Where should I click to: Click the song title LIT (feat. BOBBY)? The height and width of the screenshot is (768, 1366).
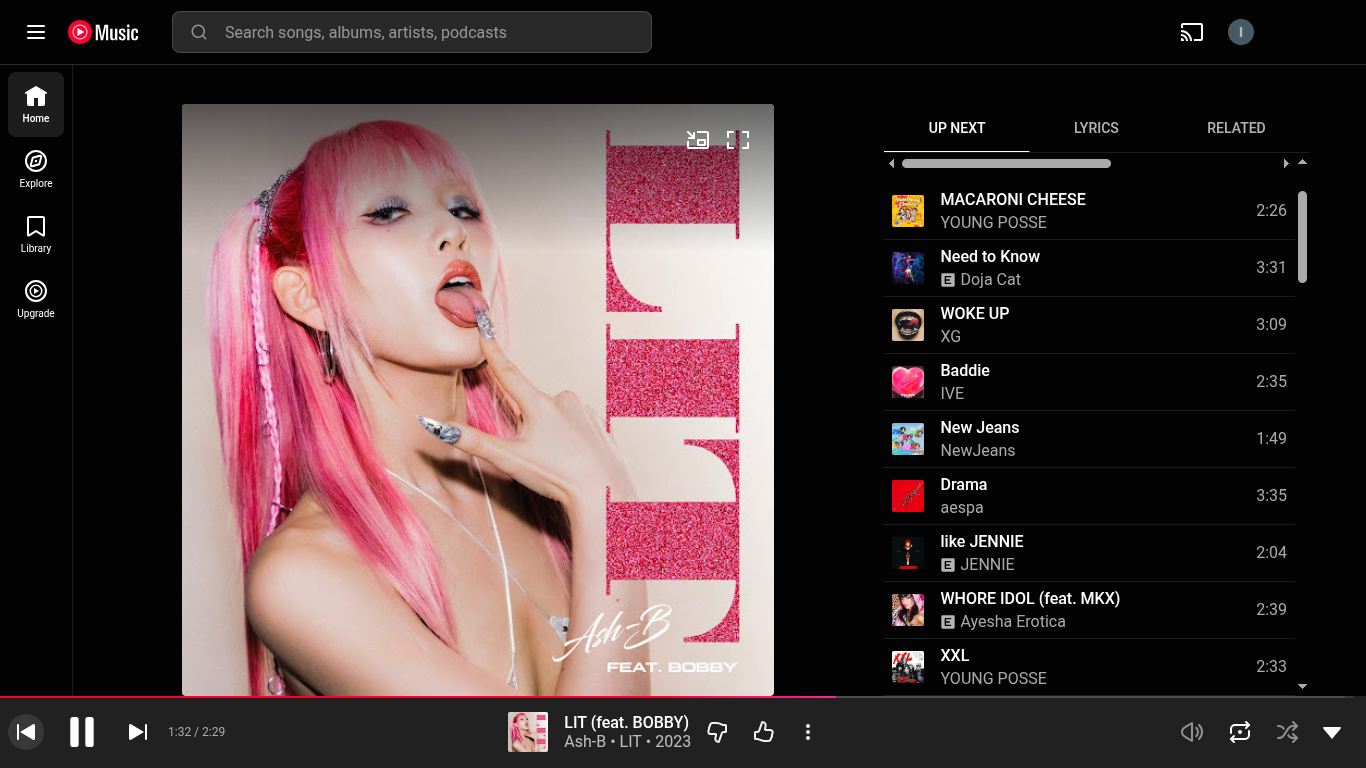coord(627,722)
